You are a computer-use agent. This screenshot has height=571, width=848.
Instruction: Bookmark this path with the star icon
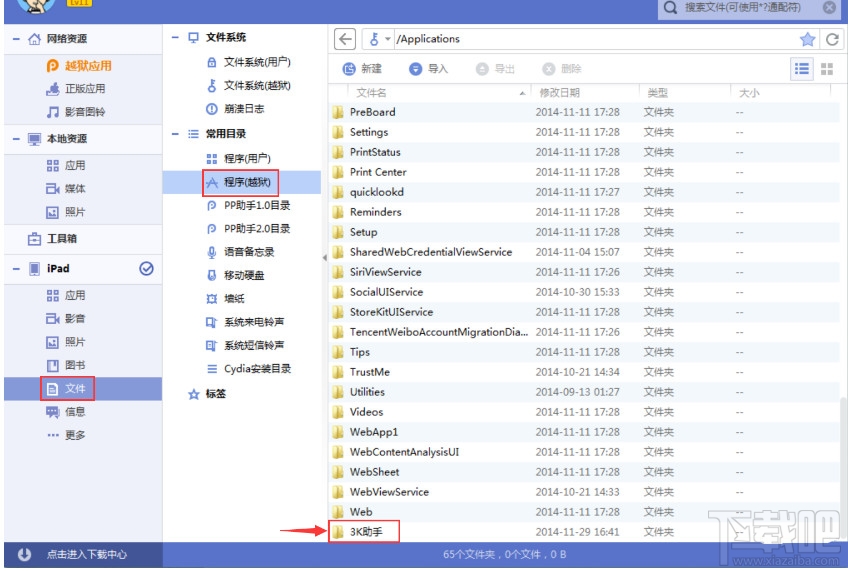click(807, 39)
